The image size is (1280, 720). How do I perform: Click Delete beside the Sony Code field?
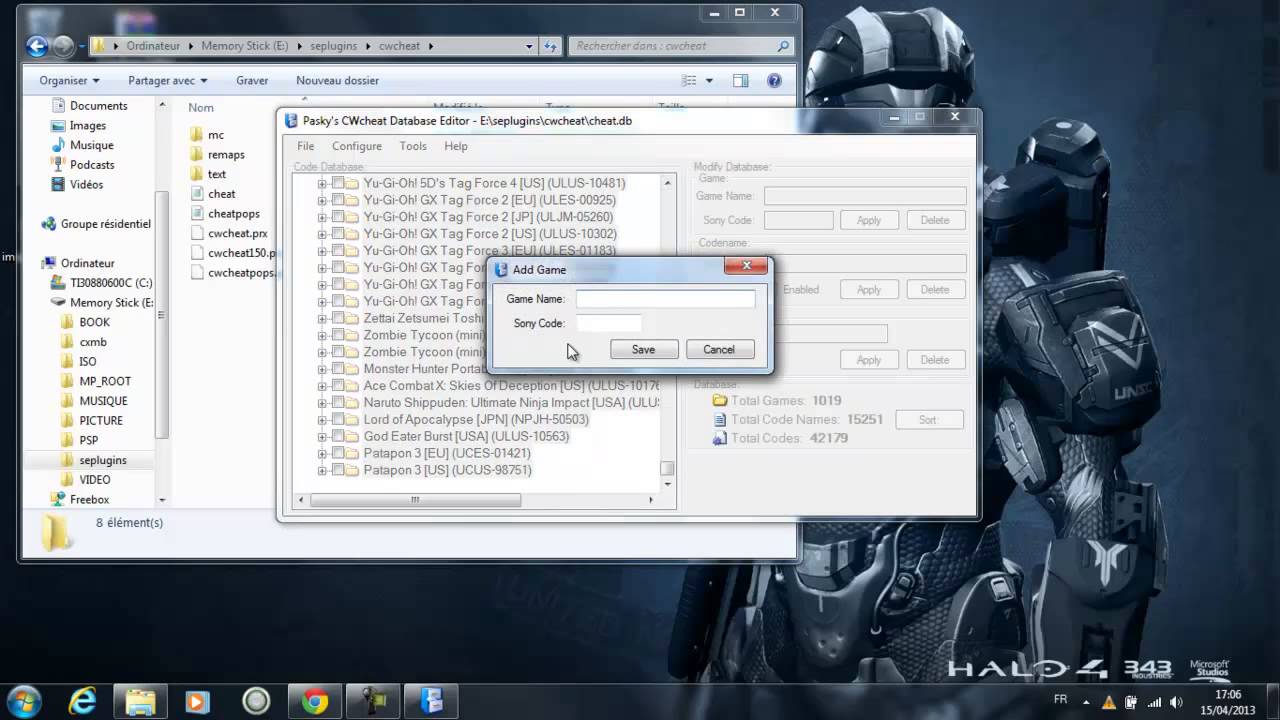(935, 220)
